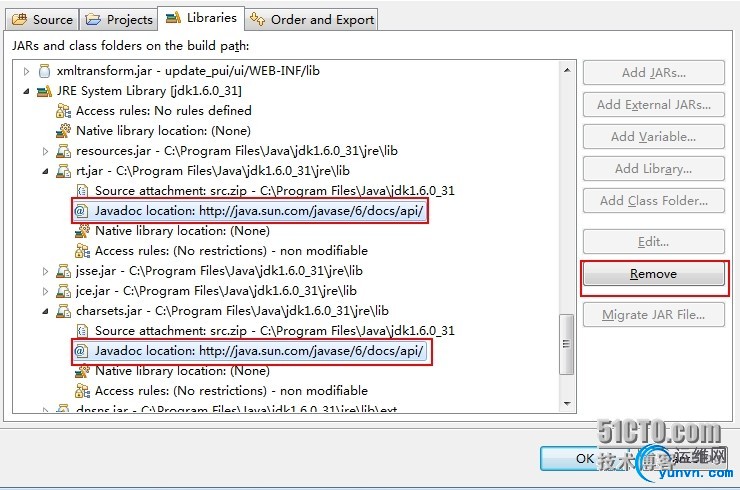This screenshot has width=740, height=490.
Task: Click JRE Native library location icon
Action: (x=63, y=131)
